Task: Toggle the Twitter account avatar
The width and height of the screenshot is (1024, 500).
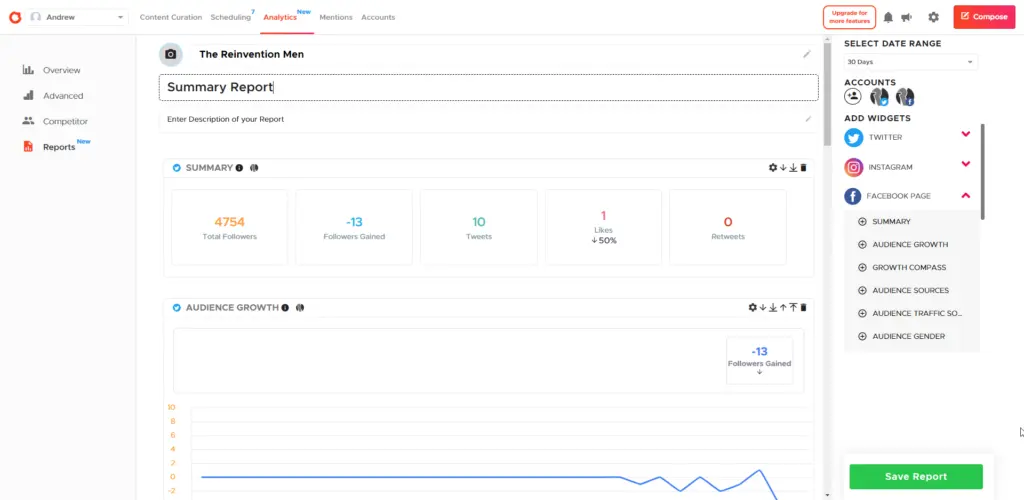Action: [879, 97]
